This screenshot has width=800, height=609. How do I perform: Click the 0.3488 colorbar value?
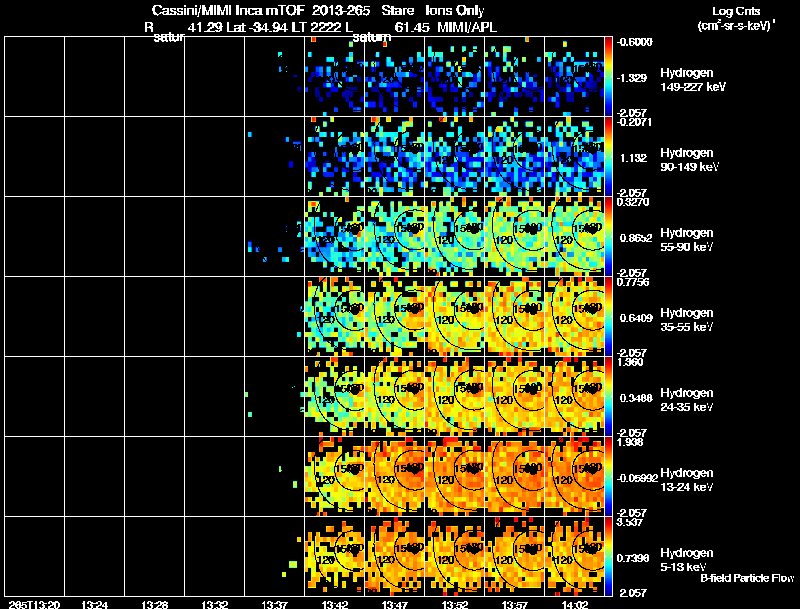coord(636,398)
